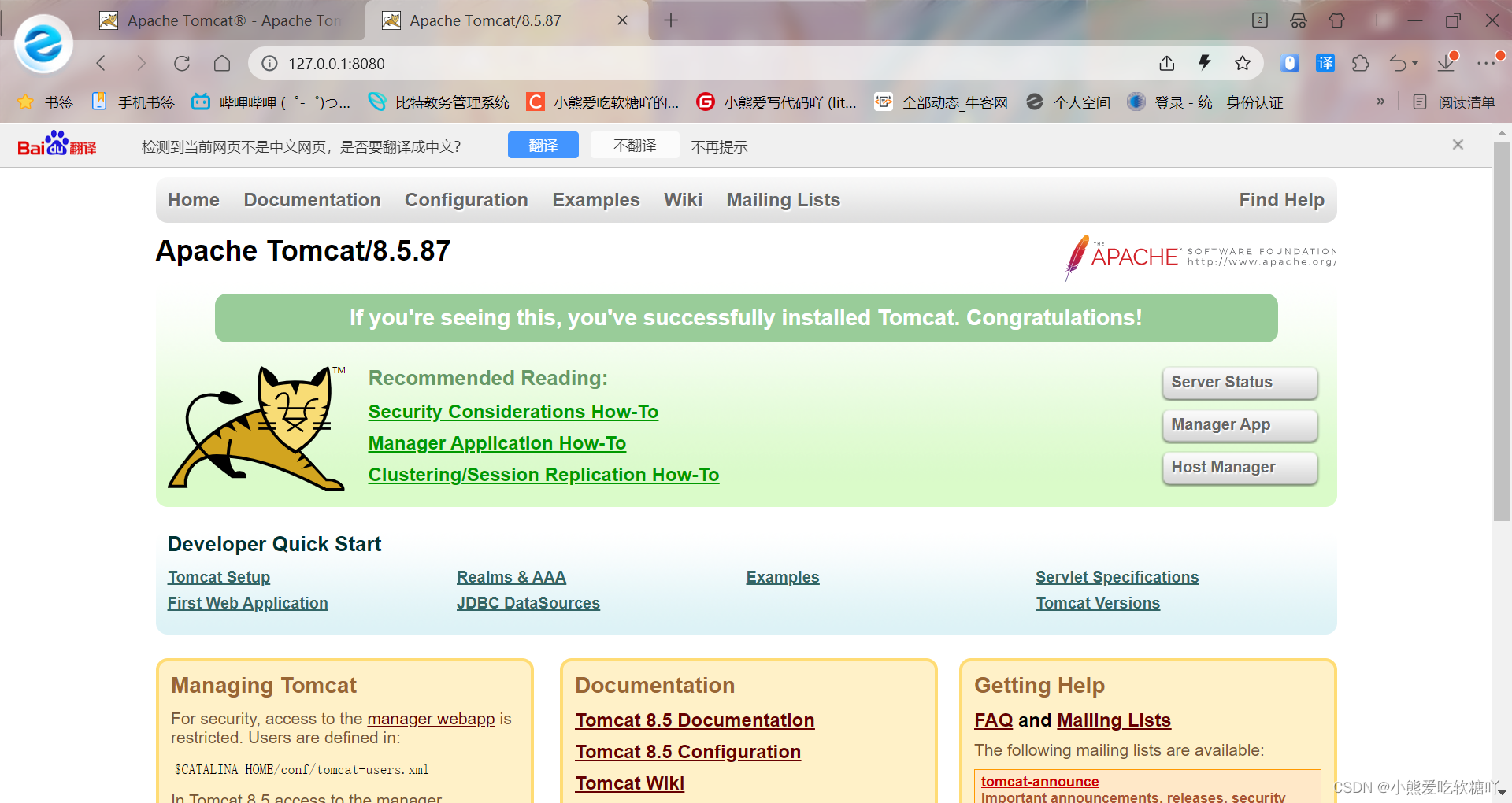Open the 全部动态_牛客网 bookmark
The image size is (1512, 803).
pyautogui.click(x=941, y=102)
